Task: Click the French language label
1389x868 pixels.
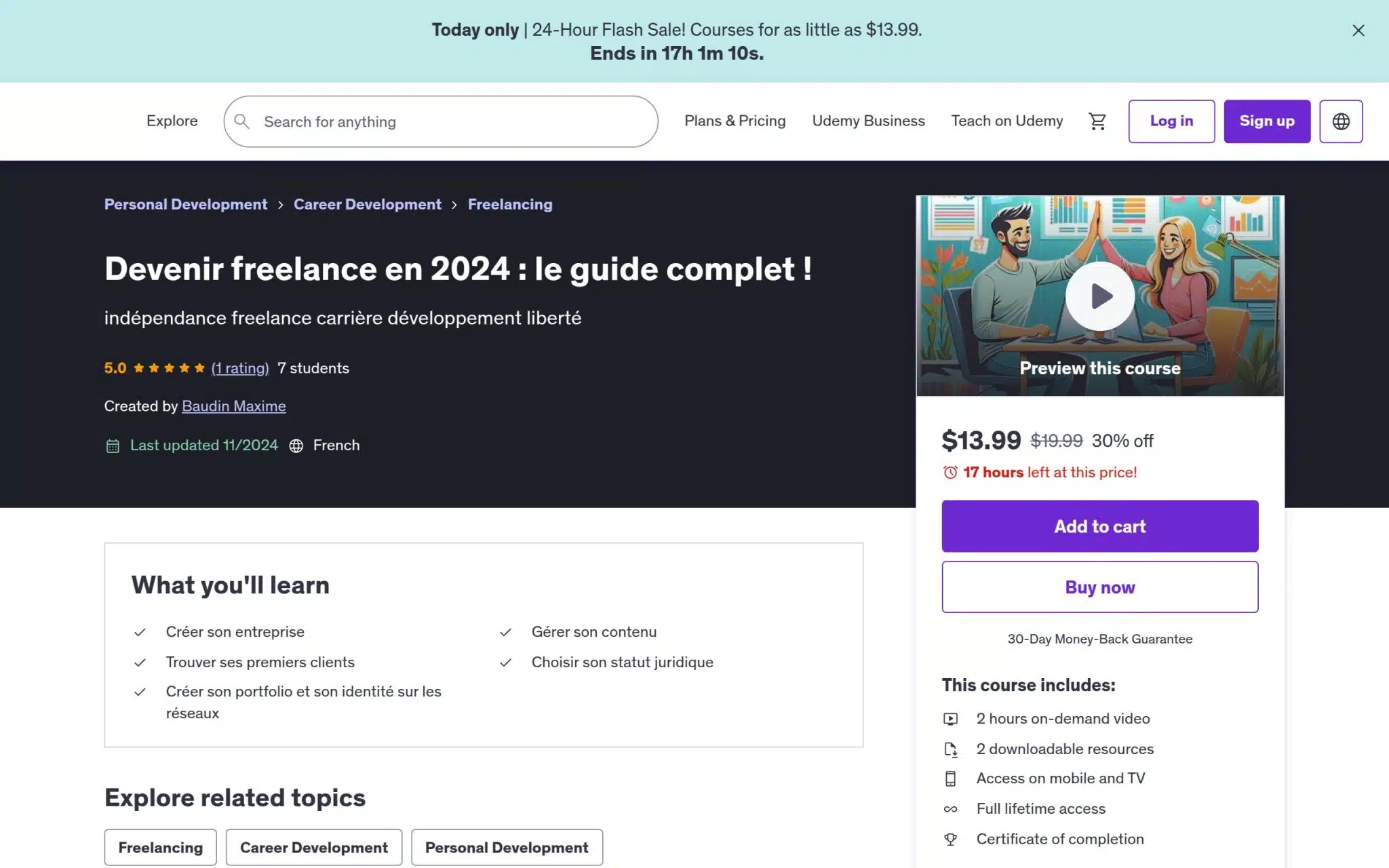Action: 336,446
